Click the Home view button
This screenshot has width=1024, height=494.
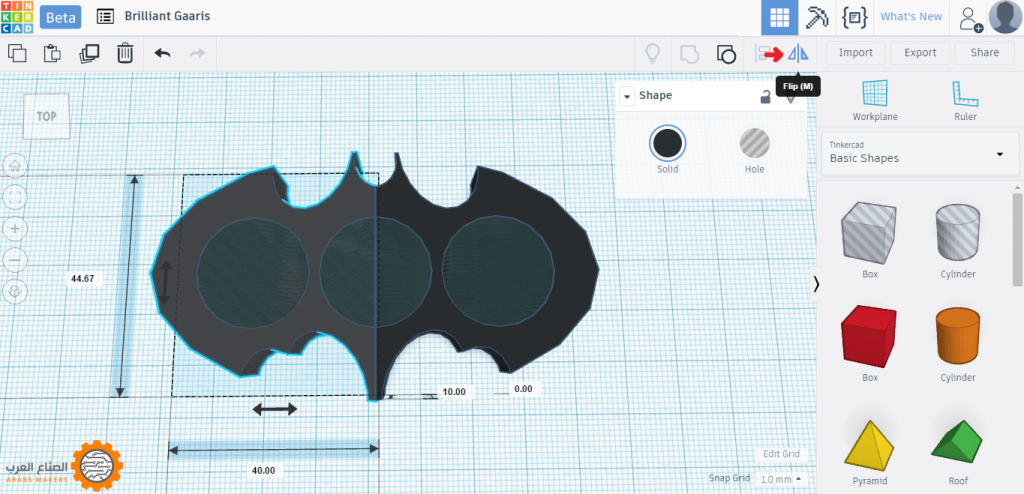[15, 166]
